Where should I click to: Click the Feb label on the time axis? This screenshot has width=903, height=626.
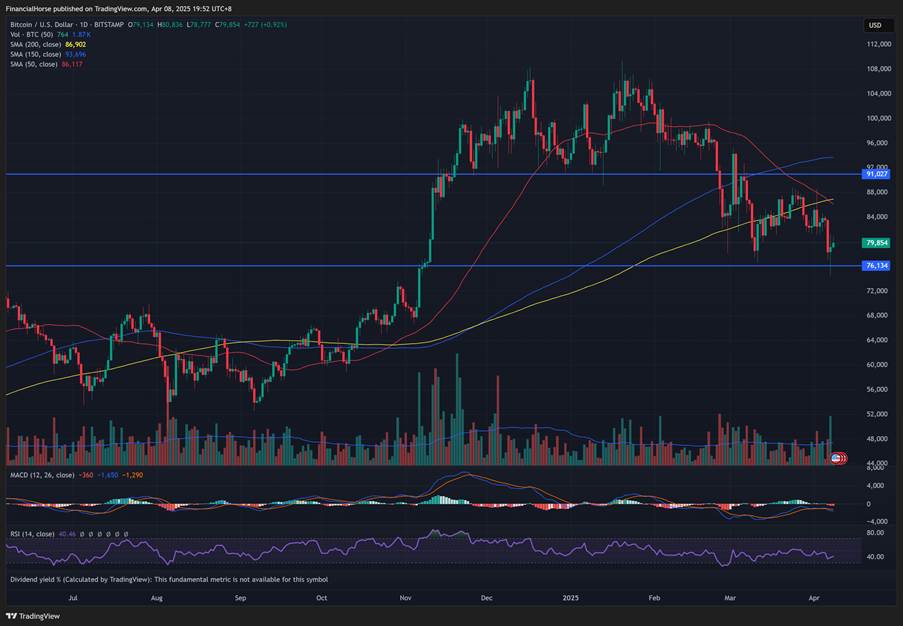(654, 598)
